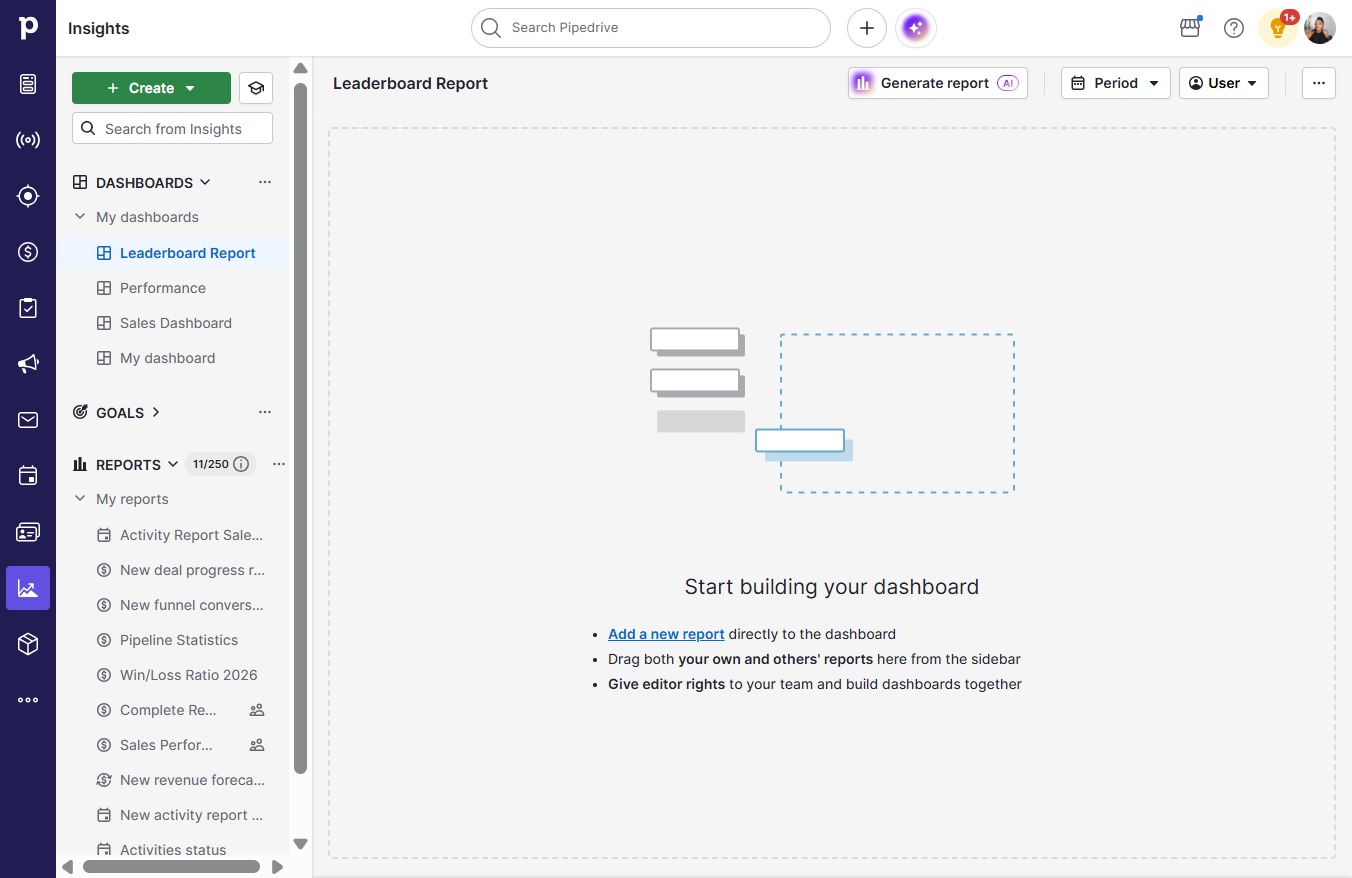Image resolution: width=1352 pixels, height=878 pixels.
Task: Click the quick add plus button
Action: [x=867, y=28]
